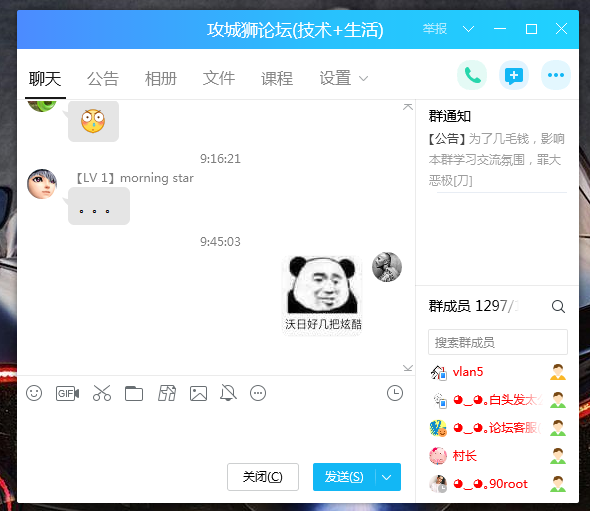Viewport: 604px width, 521px height.
Task: Click the dots message bubble
Action: coord(99,206)
